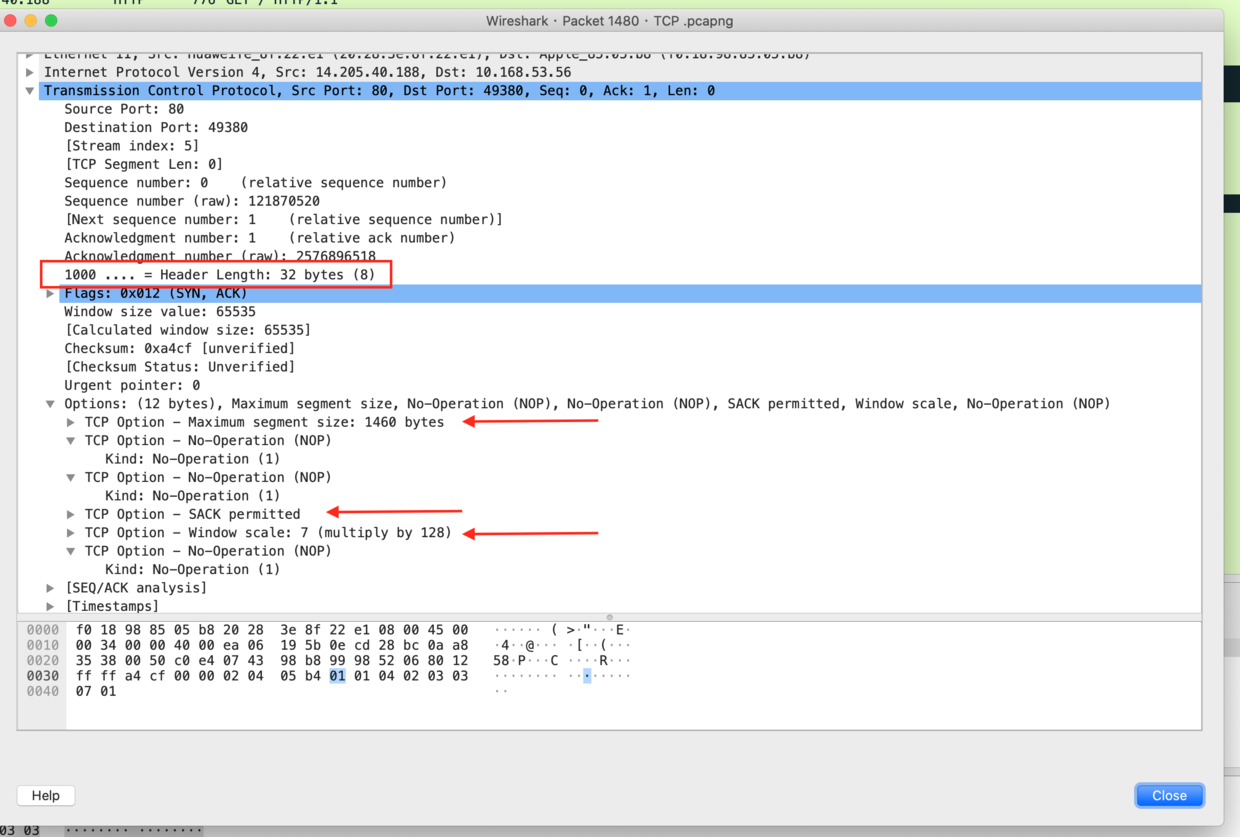Click hex bytes 07 01 in row 0040
1240x837 pixels.
(96, 691)
